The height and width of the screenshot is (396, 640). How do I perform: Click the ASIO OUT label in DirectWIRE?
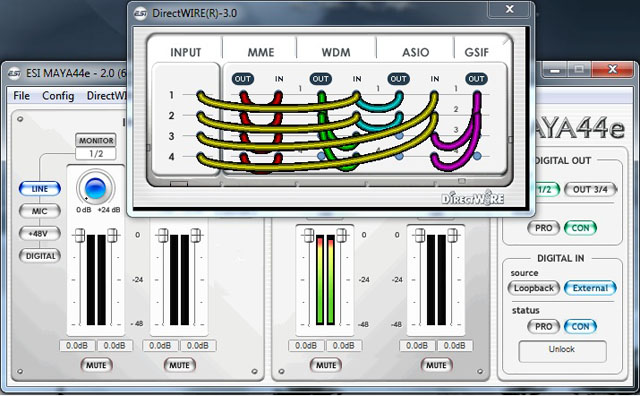[x=398, y=79]
